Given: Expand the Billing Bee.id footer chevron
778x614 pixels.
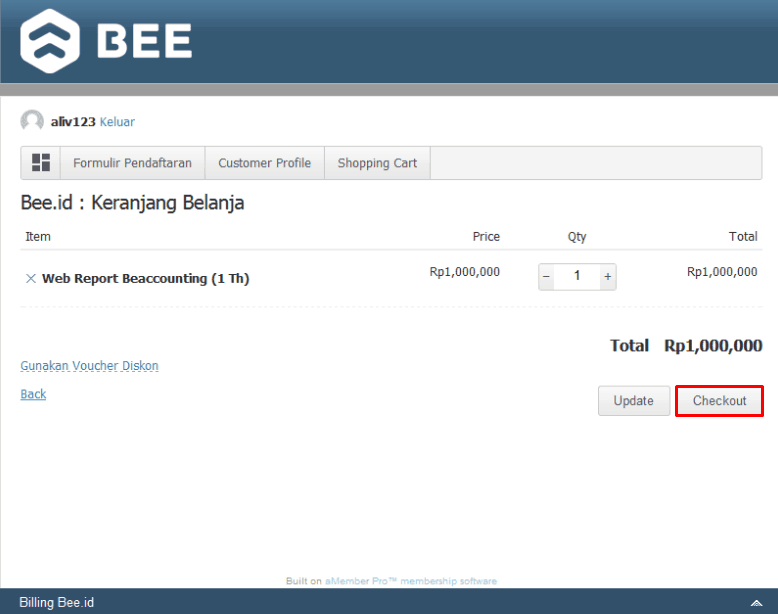Looking at the screenshot, I should [x=756, y=603].
